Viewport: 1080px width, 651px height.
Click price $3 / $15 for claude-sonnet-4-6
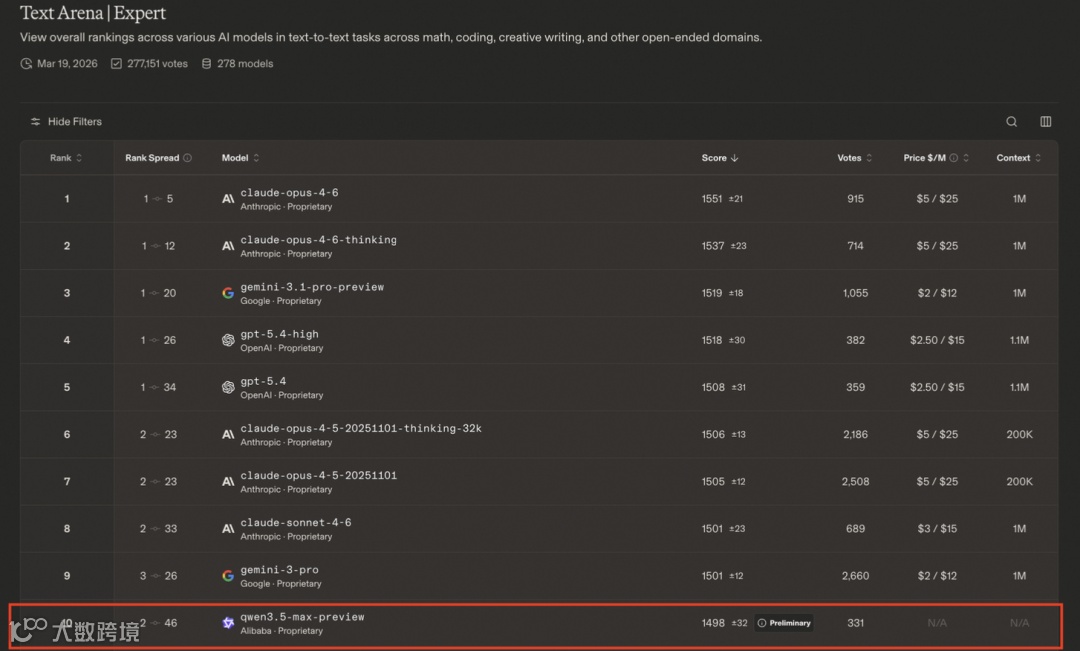[x=937, y=528]
